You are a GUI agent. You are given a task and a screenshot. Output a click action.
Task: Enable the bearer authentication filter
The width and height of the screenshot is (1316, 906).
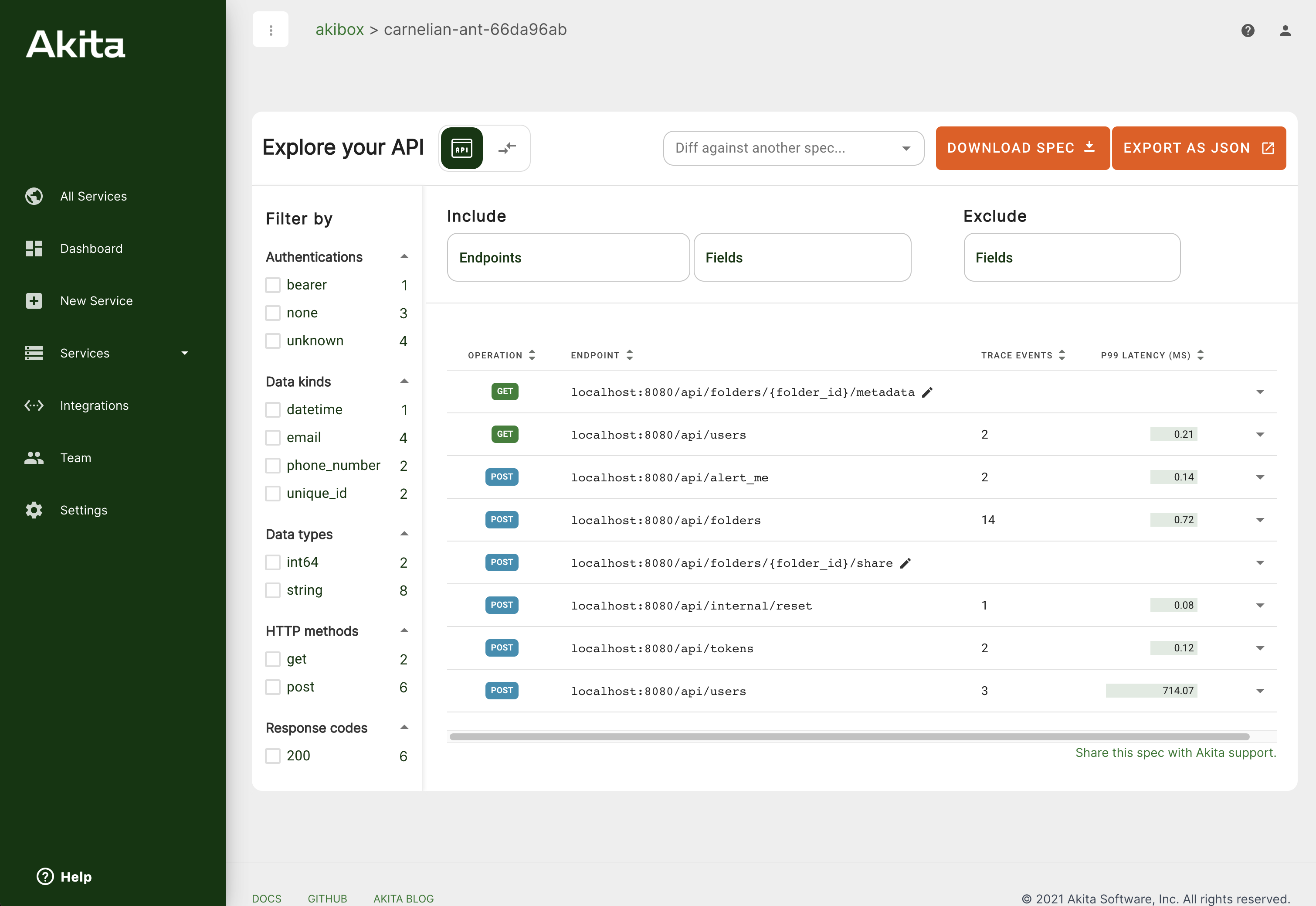pos(273,285)
